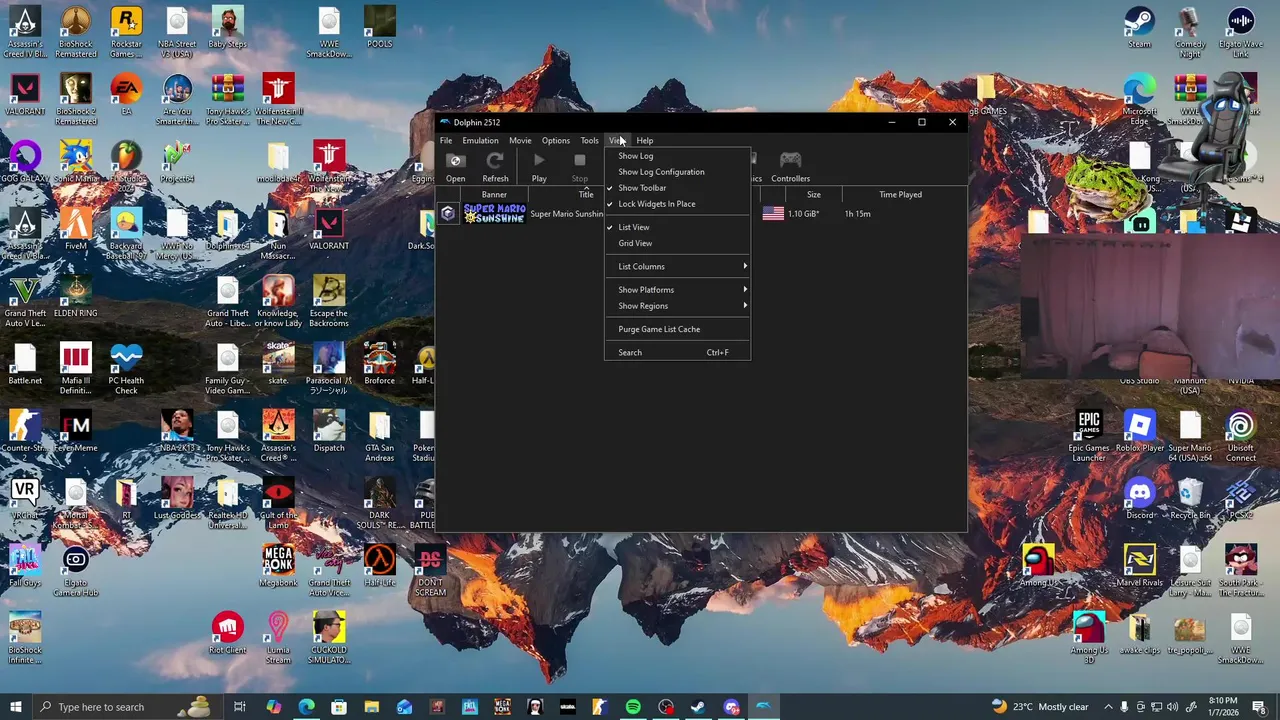
Task: Open a game file with the Open toolbar button
Action: (455, 167)
